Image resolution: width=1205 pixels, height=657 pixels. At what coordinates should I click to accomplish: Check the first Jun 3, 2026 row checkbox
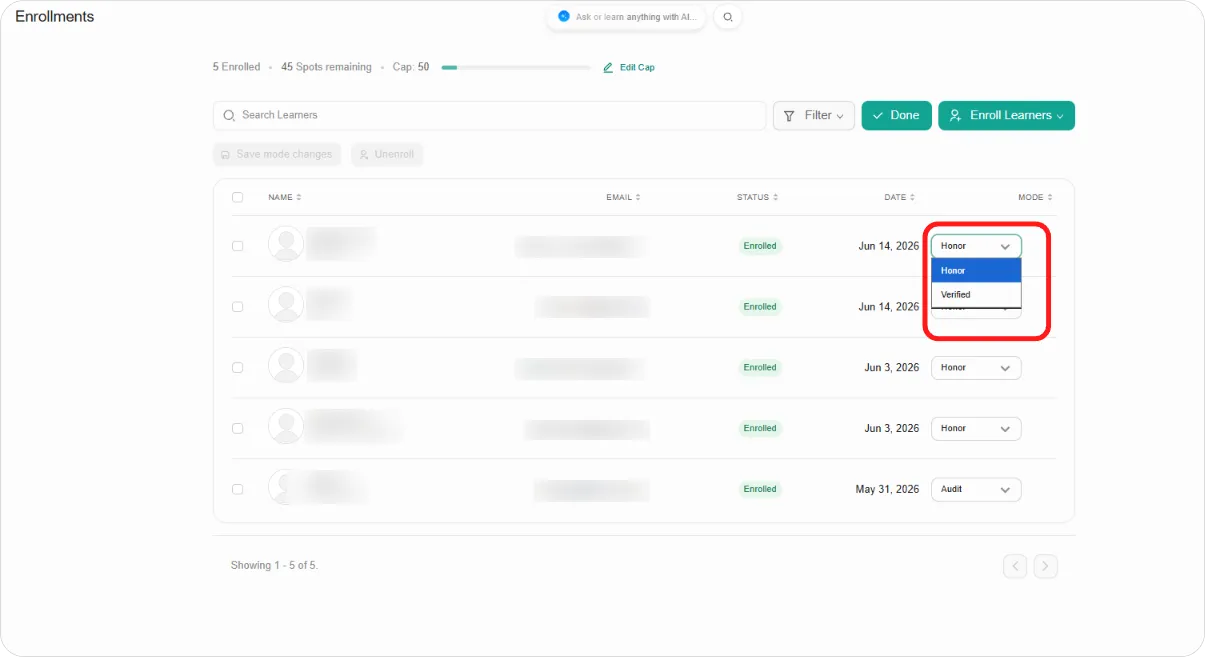point(237,368)
